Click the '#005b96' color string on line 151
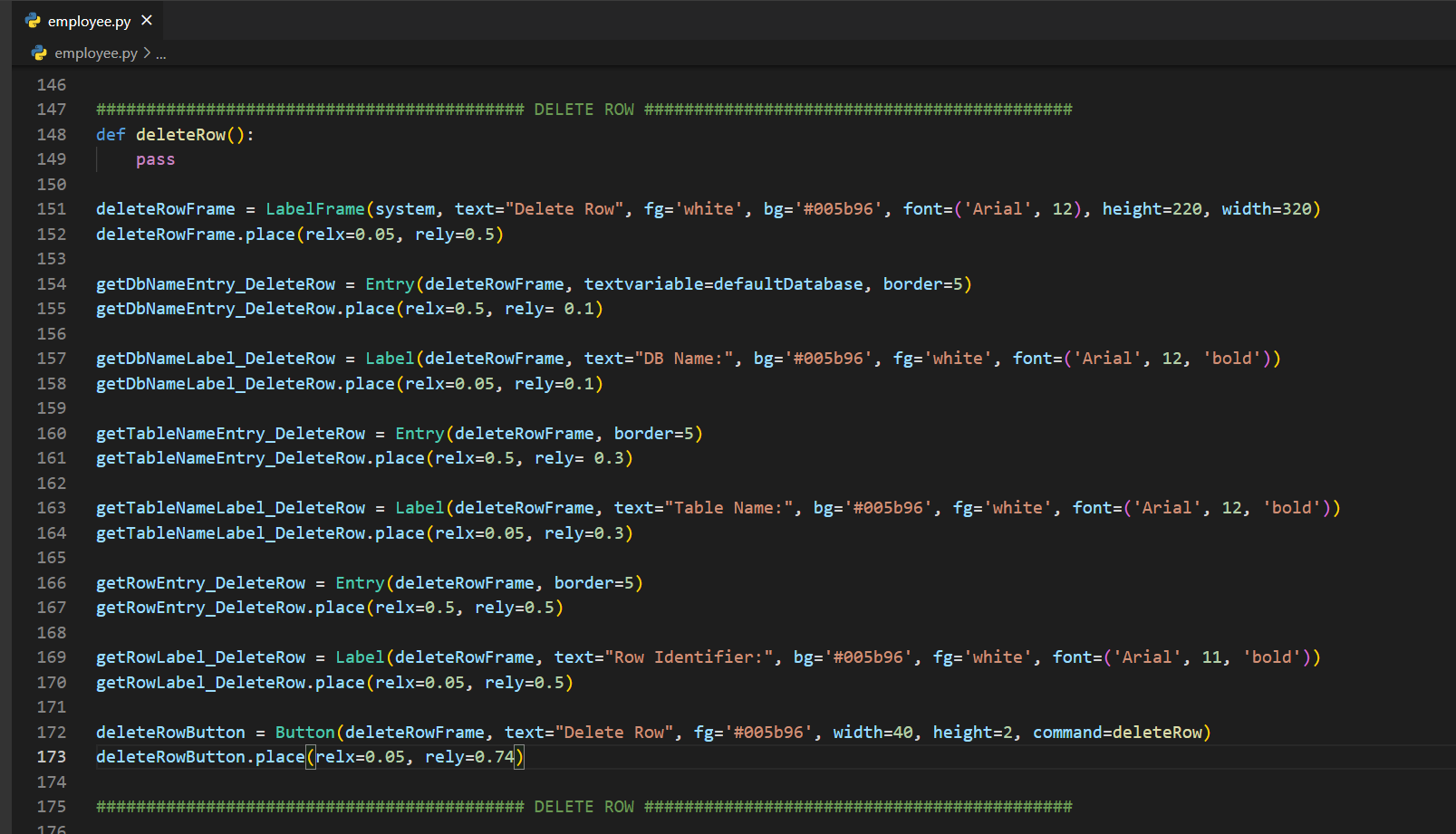Screen dimensions: 1456x834 coord(838,209)
